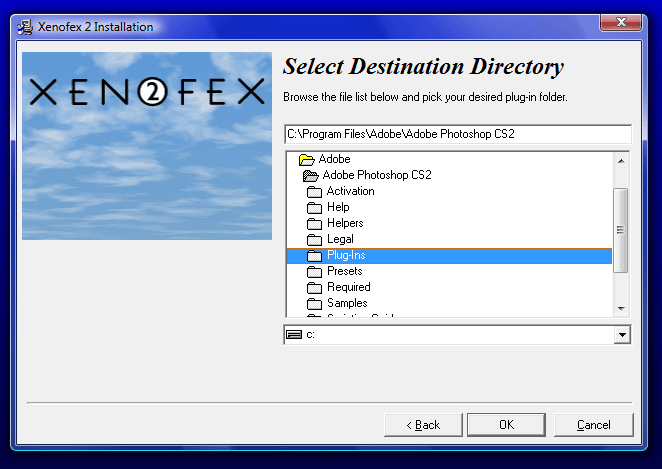Click the Required folder icon

[x=314, y=287]
